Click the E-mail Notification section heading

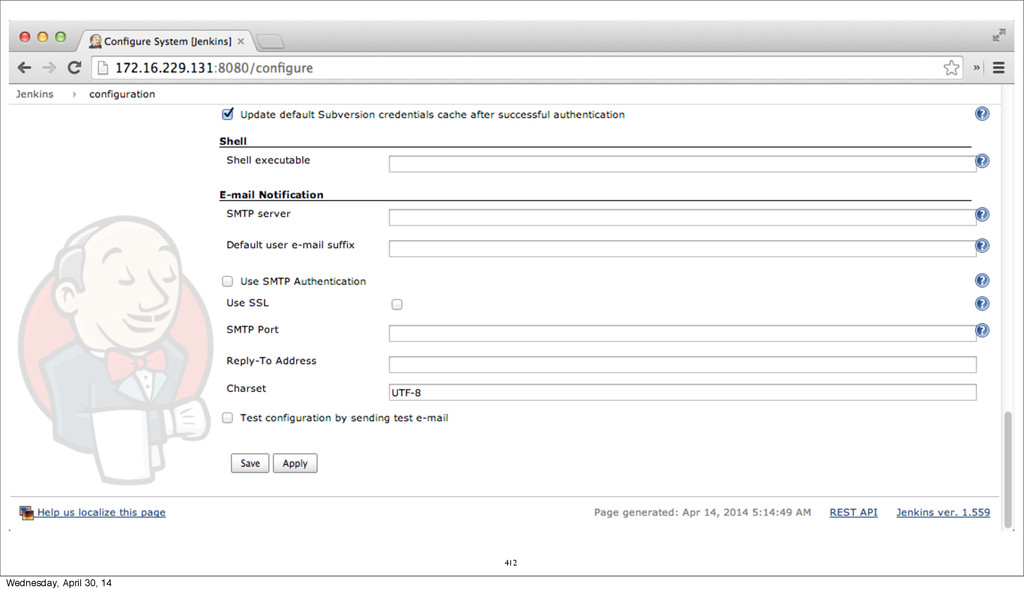tap(271, 195)
